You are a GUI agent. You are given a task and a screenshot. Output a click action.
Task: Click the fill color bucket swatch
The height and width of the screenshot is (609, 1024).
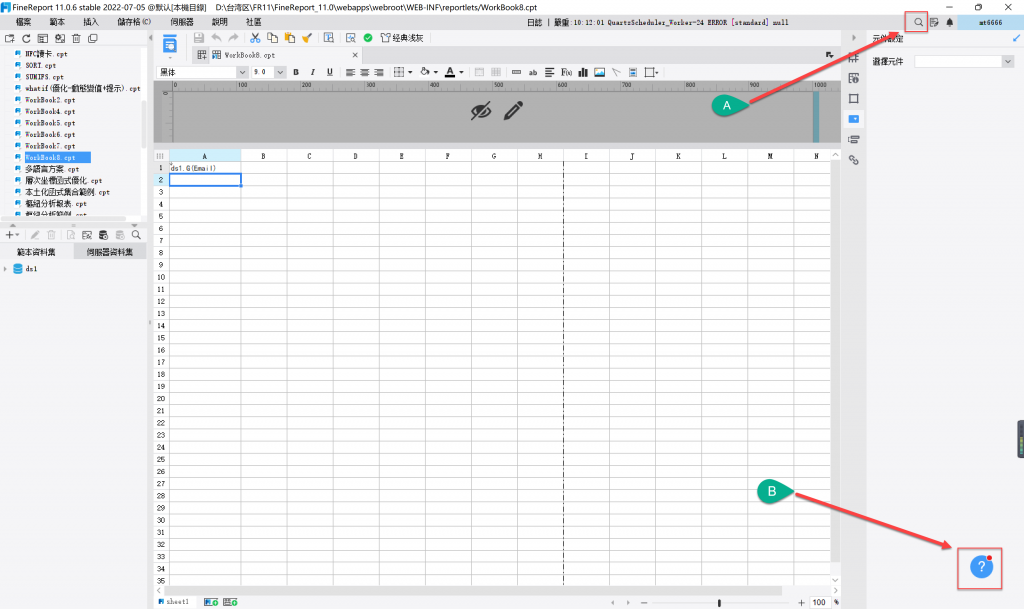point(424,72)
